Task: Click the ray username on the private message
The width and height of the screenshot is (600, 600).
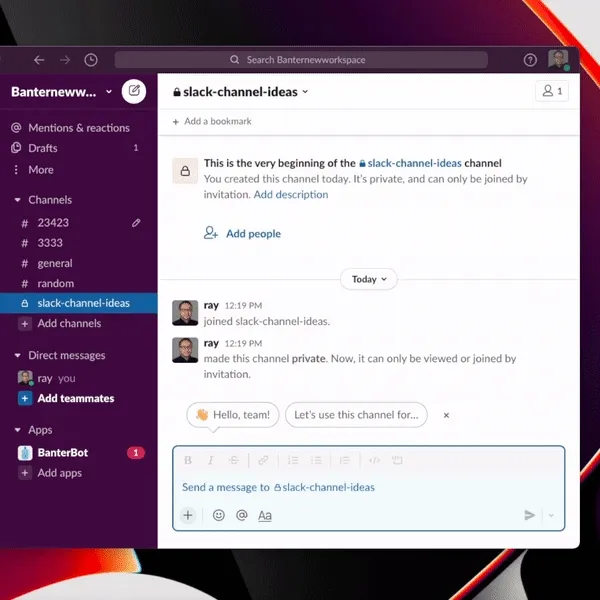Action: click(211, 343)
